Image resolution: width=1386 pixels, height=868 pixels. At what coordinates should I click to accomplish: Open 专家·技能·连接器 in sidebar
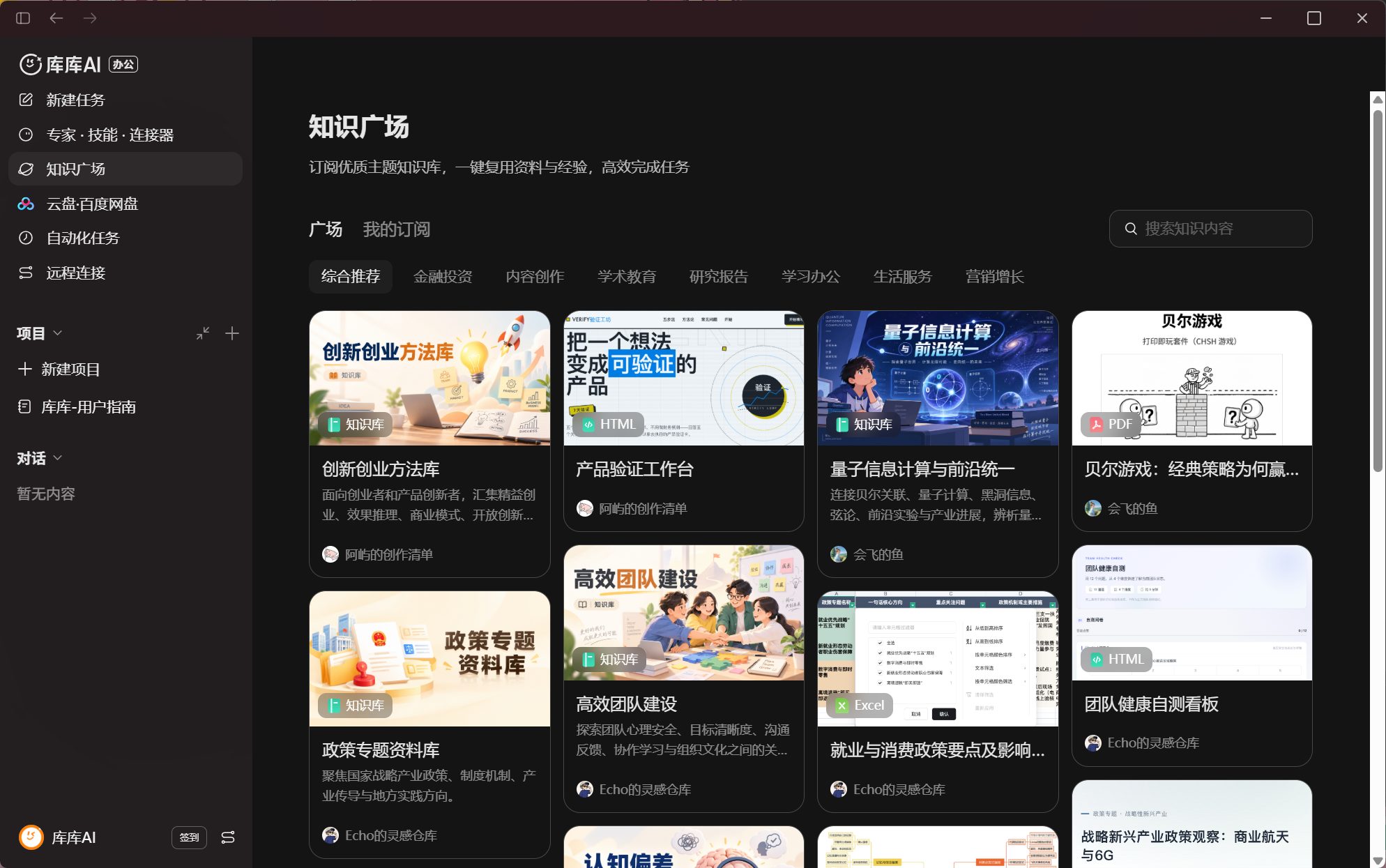point(125,135)
